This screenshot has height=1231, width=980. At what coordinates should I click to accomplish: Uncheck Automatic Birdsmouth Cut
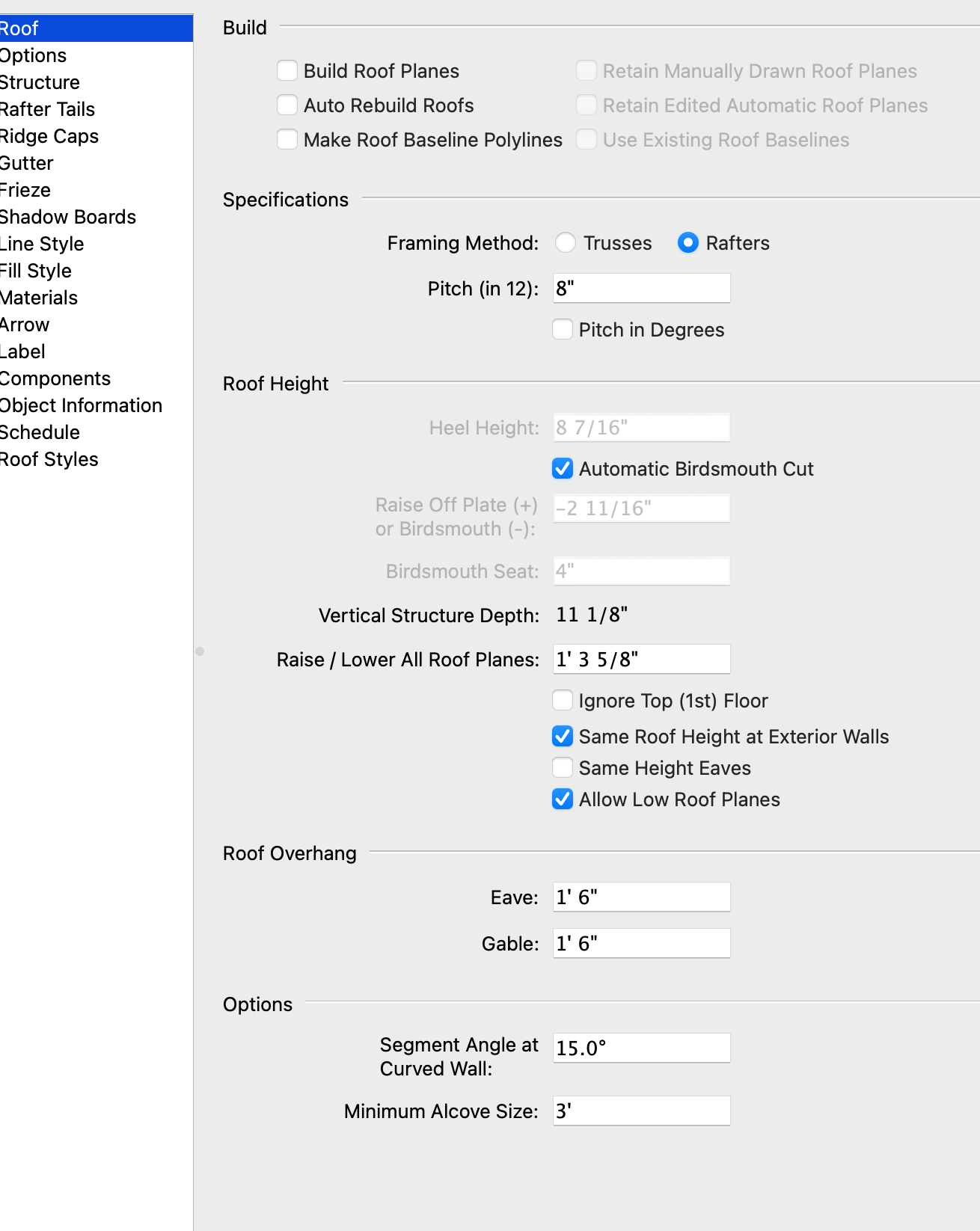pyautogui.click(x=563, y=469)
